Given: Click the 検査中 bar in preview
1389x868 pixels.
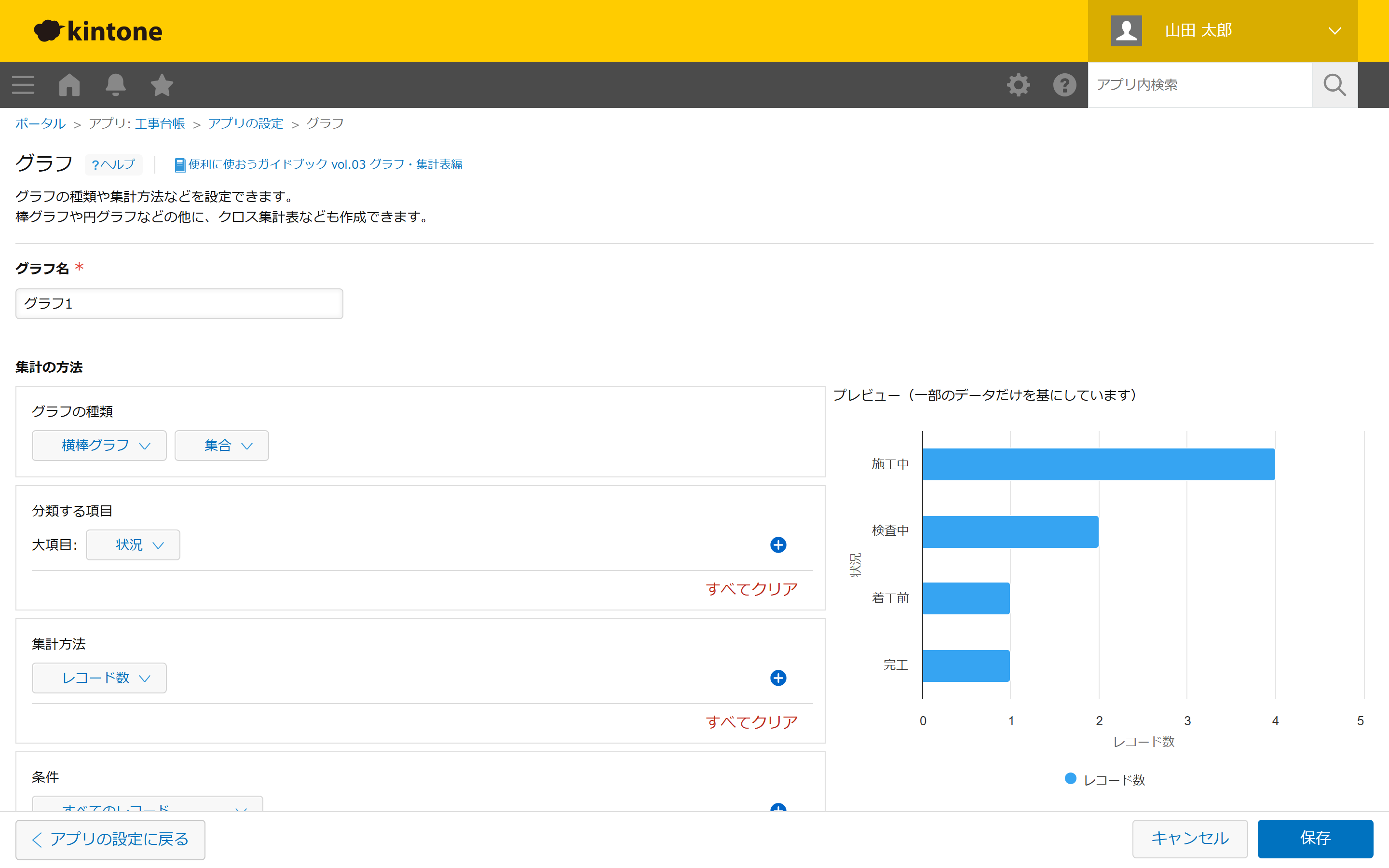Looking at the screenshot, I should coord(1011,531).
